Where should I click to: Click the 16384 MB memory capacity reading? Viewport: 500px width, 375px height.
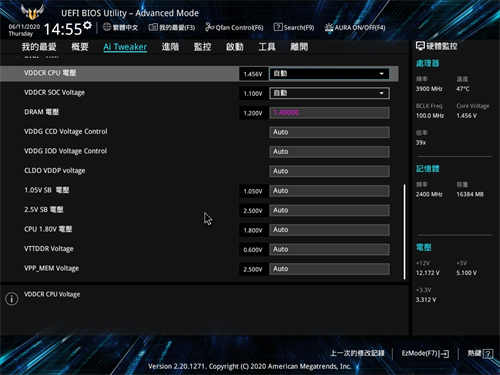(x=470, y=194)
